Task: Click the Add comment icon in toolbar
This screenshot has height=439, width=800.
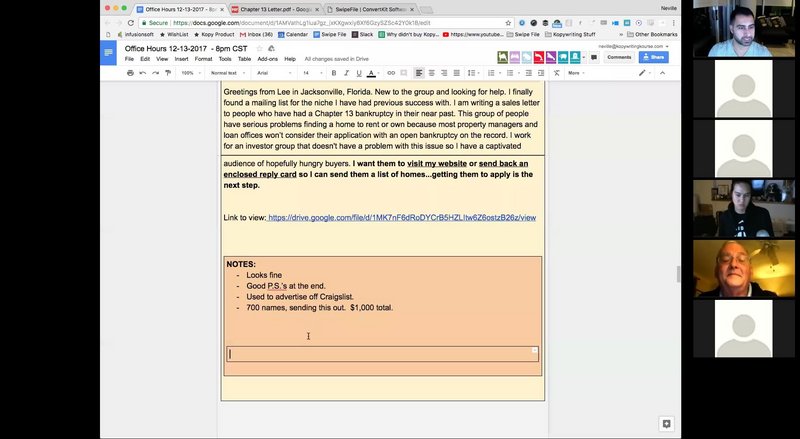Action: click(x=404, y=73)
